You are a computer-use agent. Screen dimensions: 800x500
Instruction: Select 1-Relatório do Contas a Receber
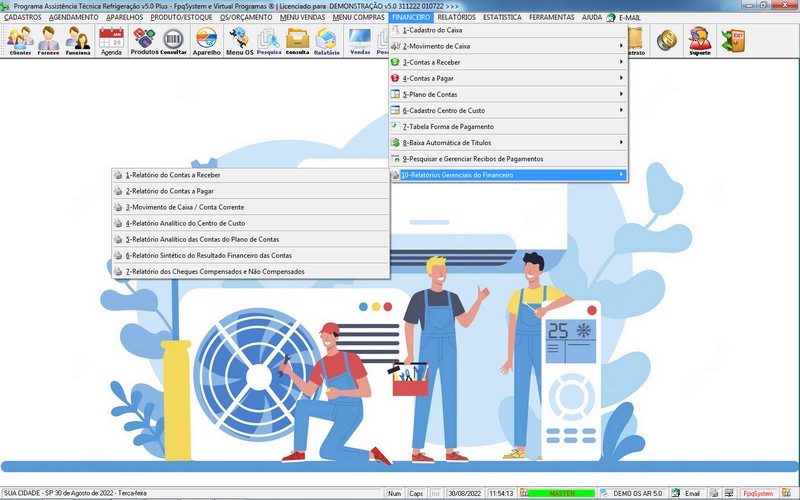(173, 175)
